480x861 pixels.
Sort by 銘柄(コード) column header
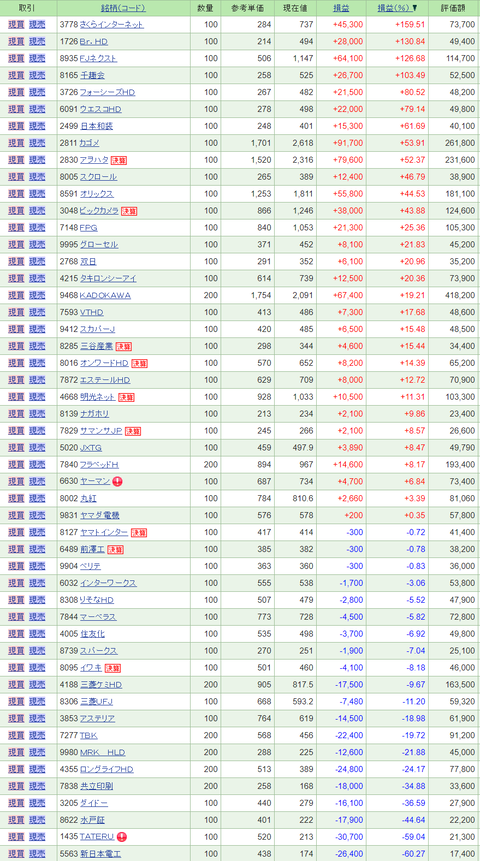(x=124, y=8)
